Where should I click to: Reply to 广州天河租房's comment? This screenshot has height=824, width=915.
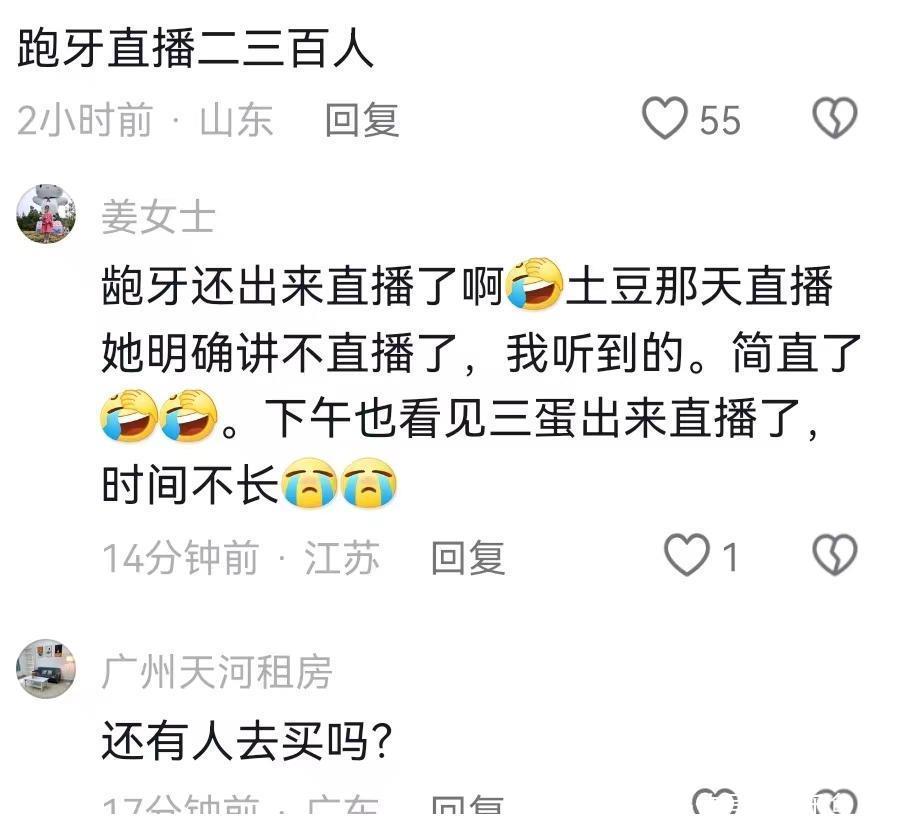pyautogui.click(x=468, y=806)
